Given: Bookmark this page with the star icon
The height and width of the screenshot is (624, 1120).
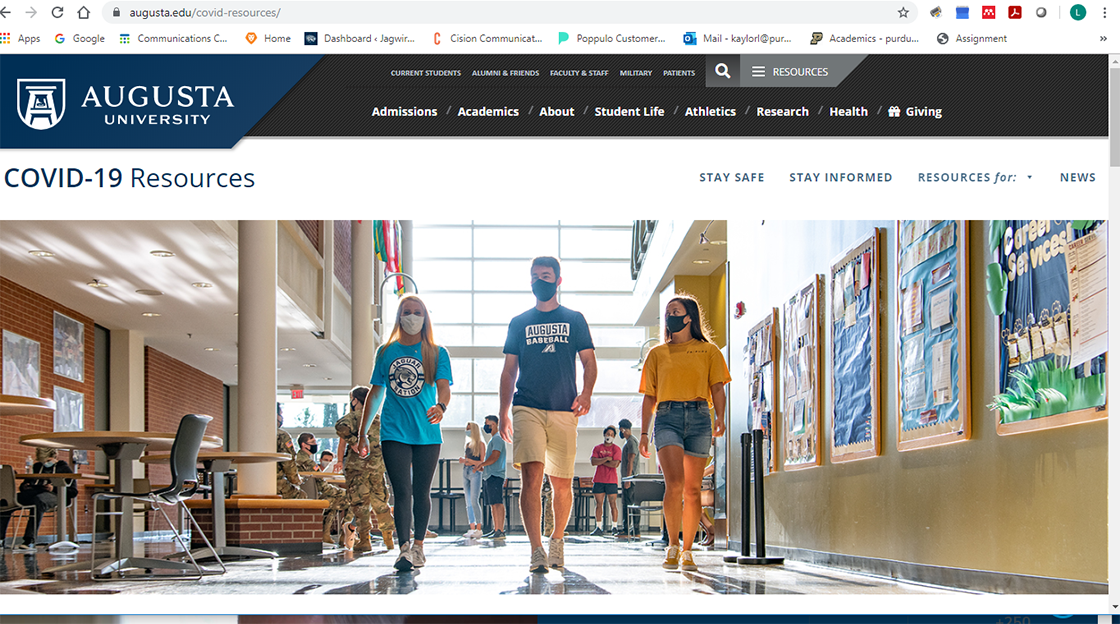Looking at the screenshot, I should [903, 13].
